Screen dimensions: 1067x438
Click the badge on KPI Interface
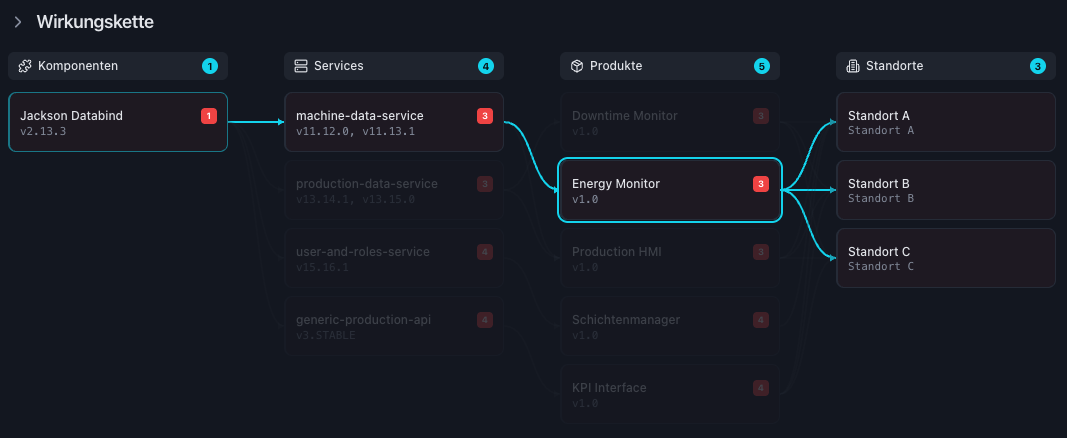coord(761,388)
